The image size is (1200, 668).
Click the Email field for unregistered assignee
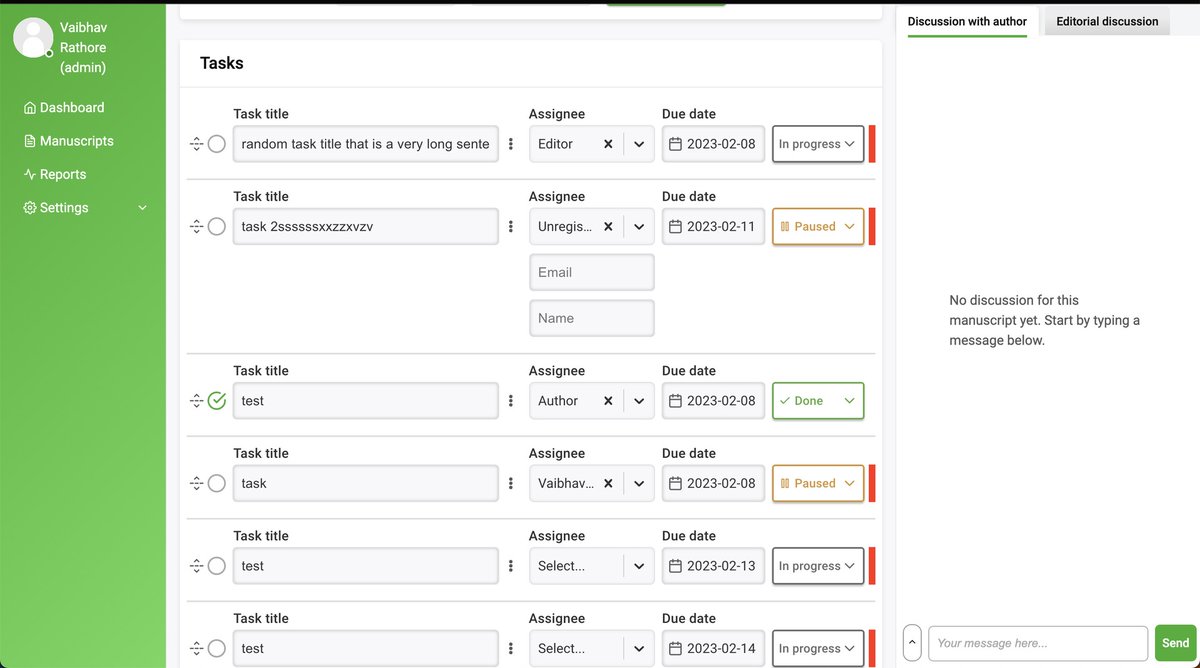point(592,272)
